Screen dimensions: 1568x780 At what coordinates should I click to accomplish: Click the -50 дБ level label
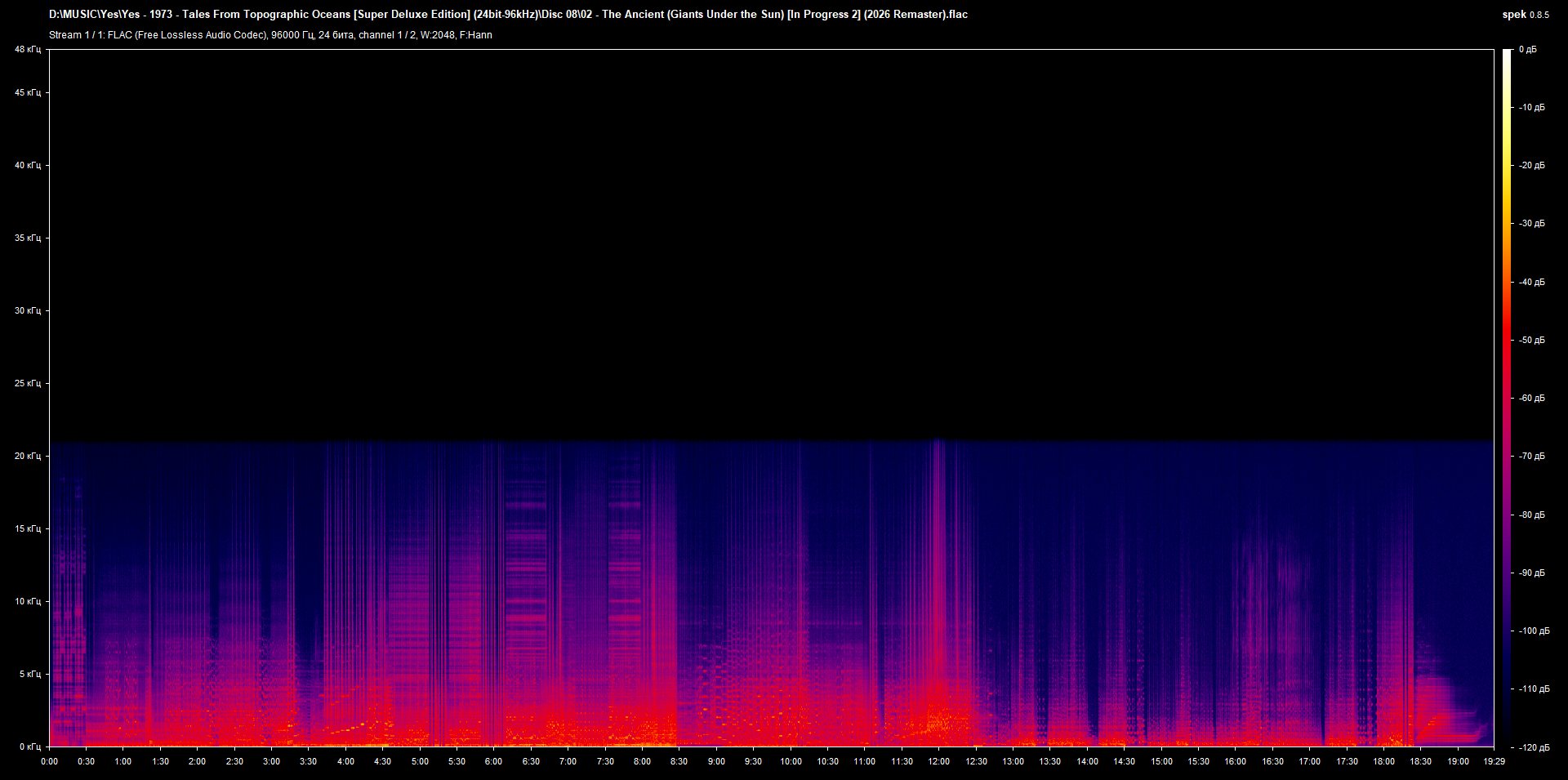[x=1532, y=340]
